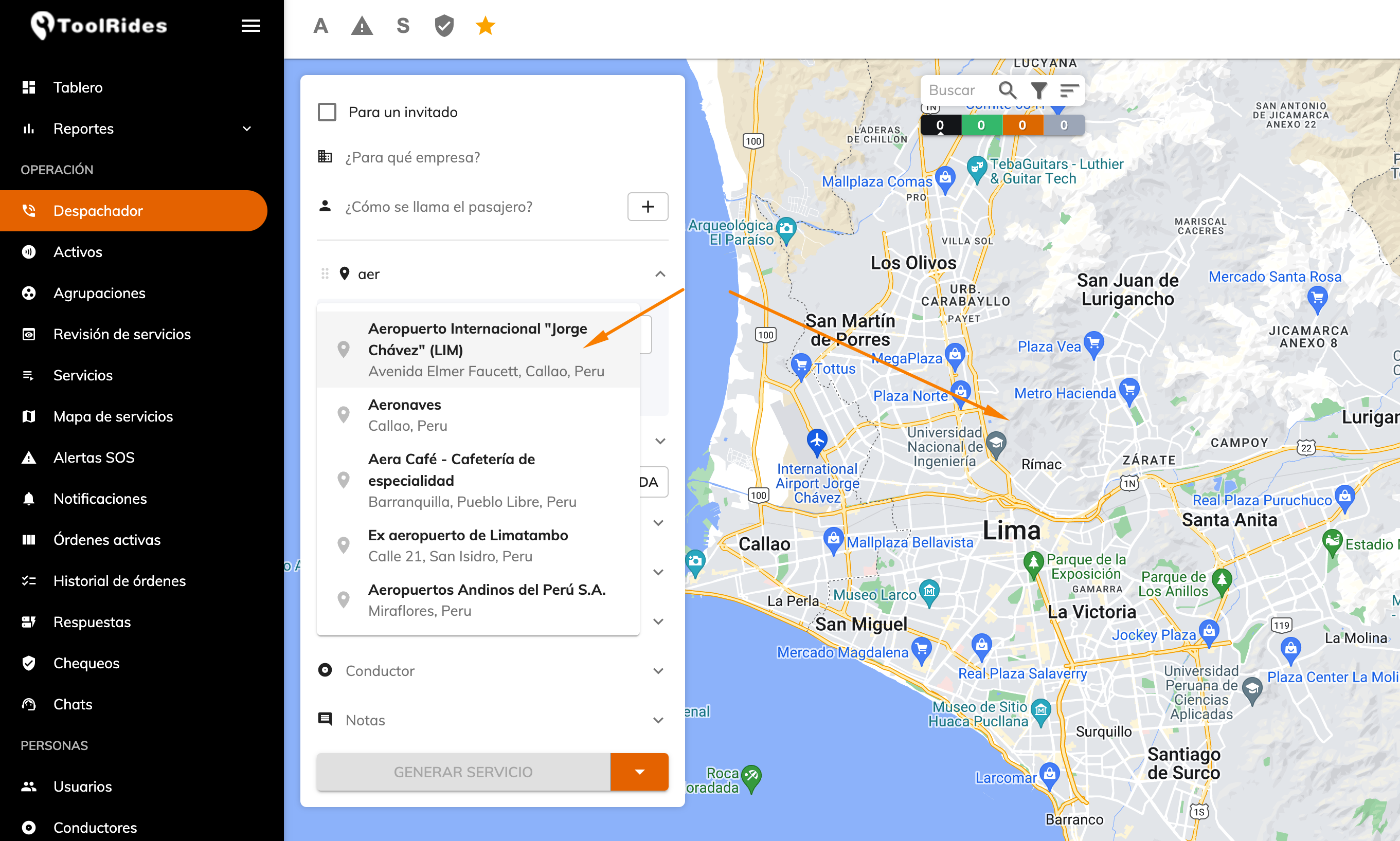Expand the Reportes submenu
This screenshot has height=841, width=1400.
[x=247, y=129]
